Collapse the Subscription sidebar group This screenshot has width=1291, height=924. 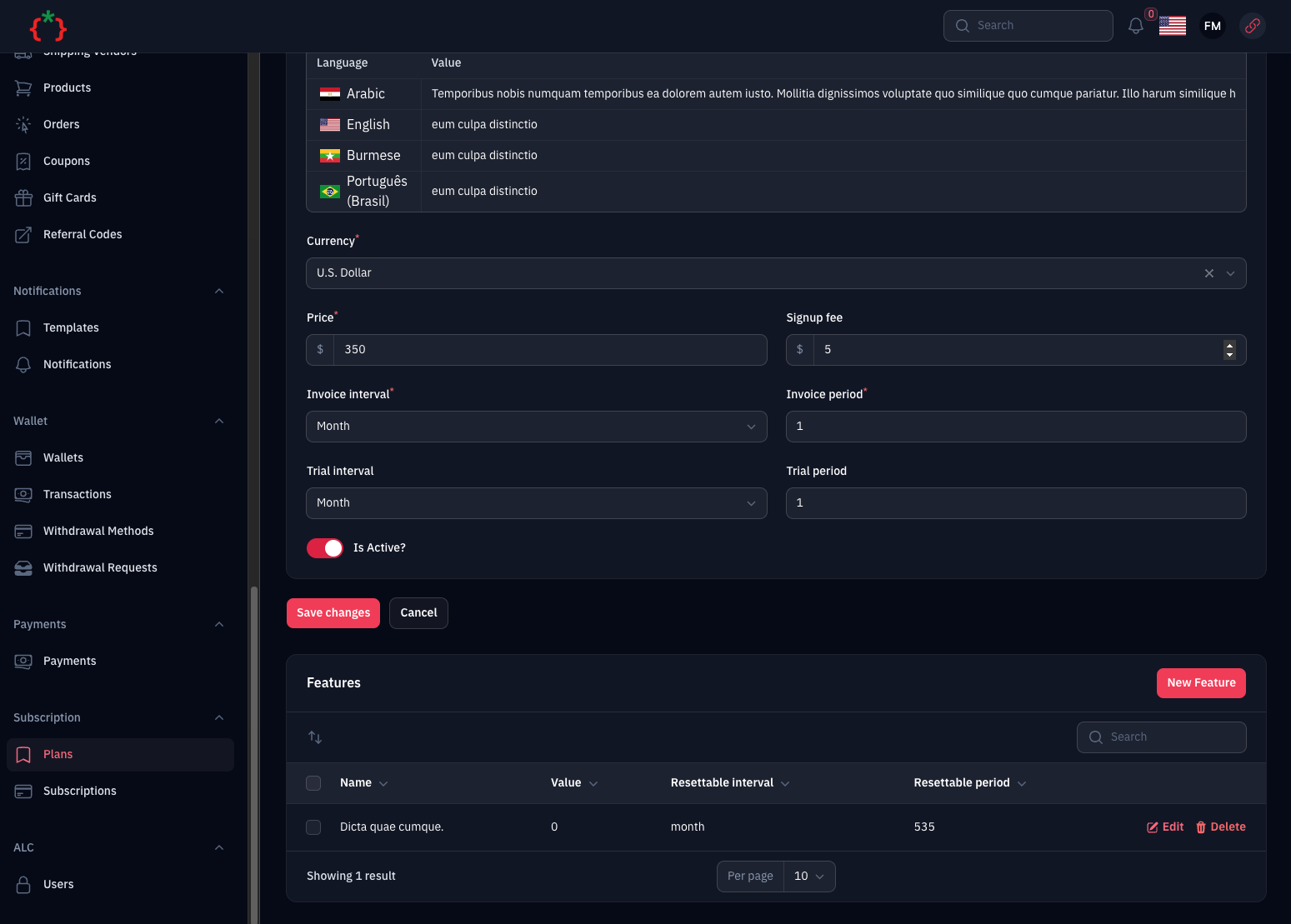click(219, 718)
